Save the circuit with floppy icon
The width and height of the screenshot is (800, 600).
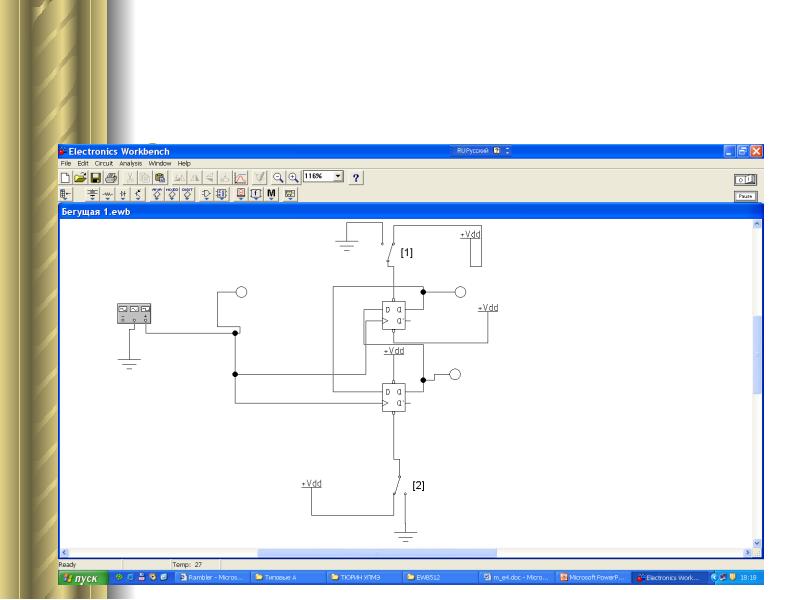click(95, 178)
